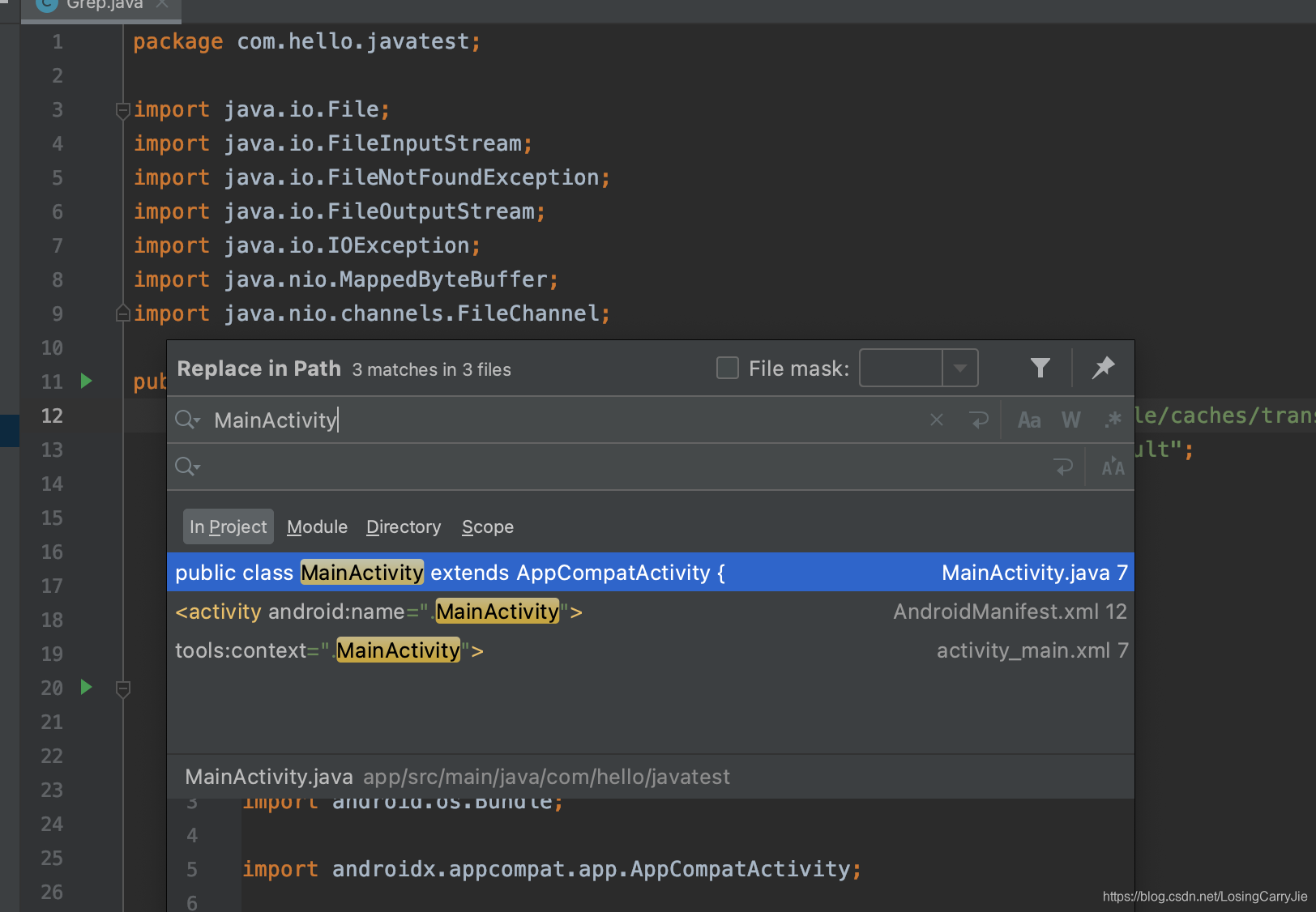Click import java.io.FileNotFoundException line
The height and width of the screenshot is (912, 1316).
371,177
